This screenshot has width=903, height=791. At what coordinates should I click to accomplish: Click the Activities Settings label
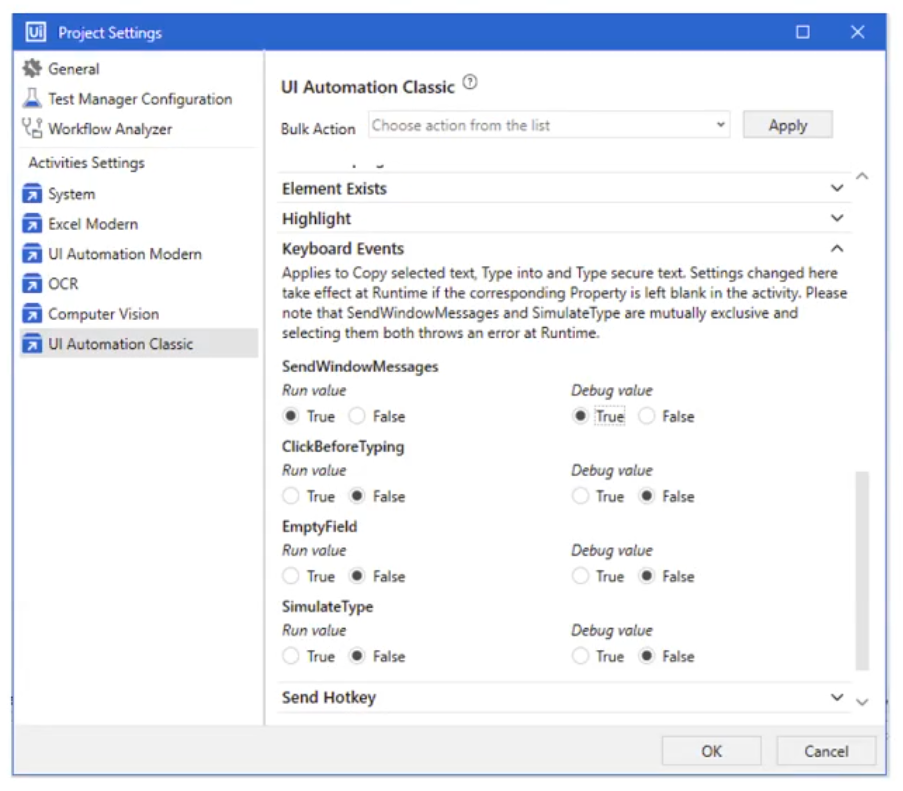[86, 162]
